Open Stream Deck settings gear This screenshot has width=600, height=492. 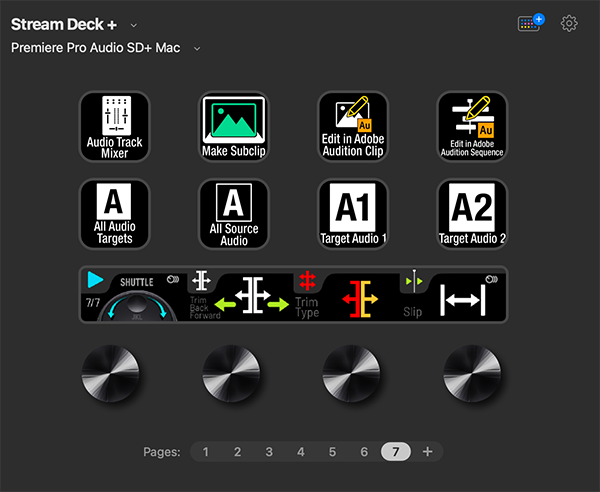point(569,24)
